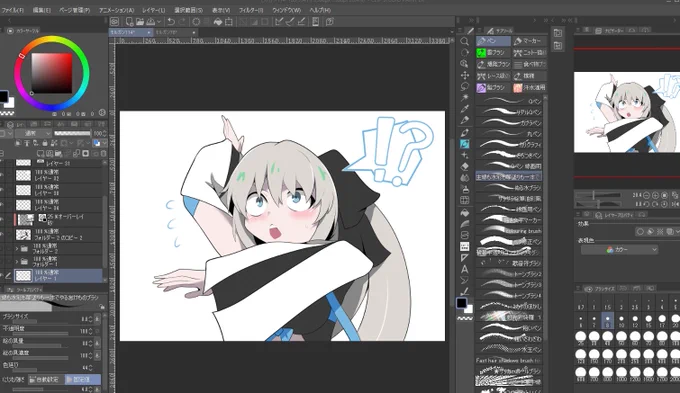Click main color swatch below tool palette
Image resolution: width=680 pixels, height=393 pixels.
click(x=461, y=303)
